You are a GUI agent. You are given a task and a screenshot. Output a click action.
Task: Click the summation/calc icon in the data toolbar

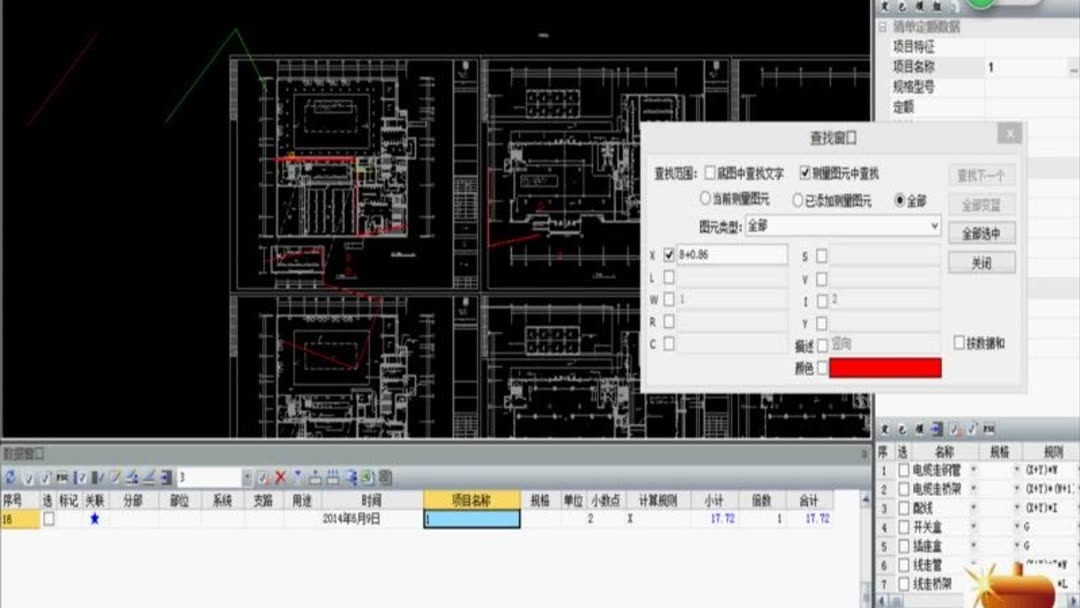click(x=131, y=478)
